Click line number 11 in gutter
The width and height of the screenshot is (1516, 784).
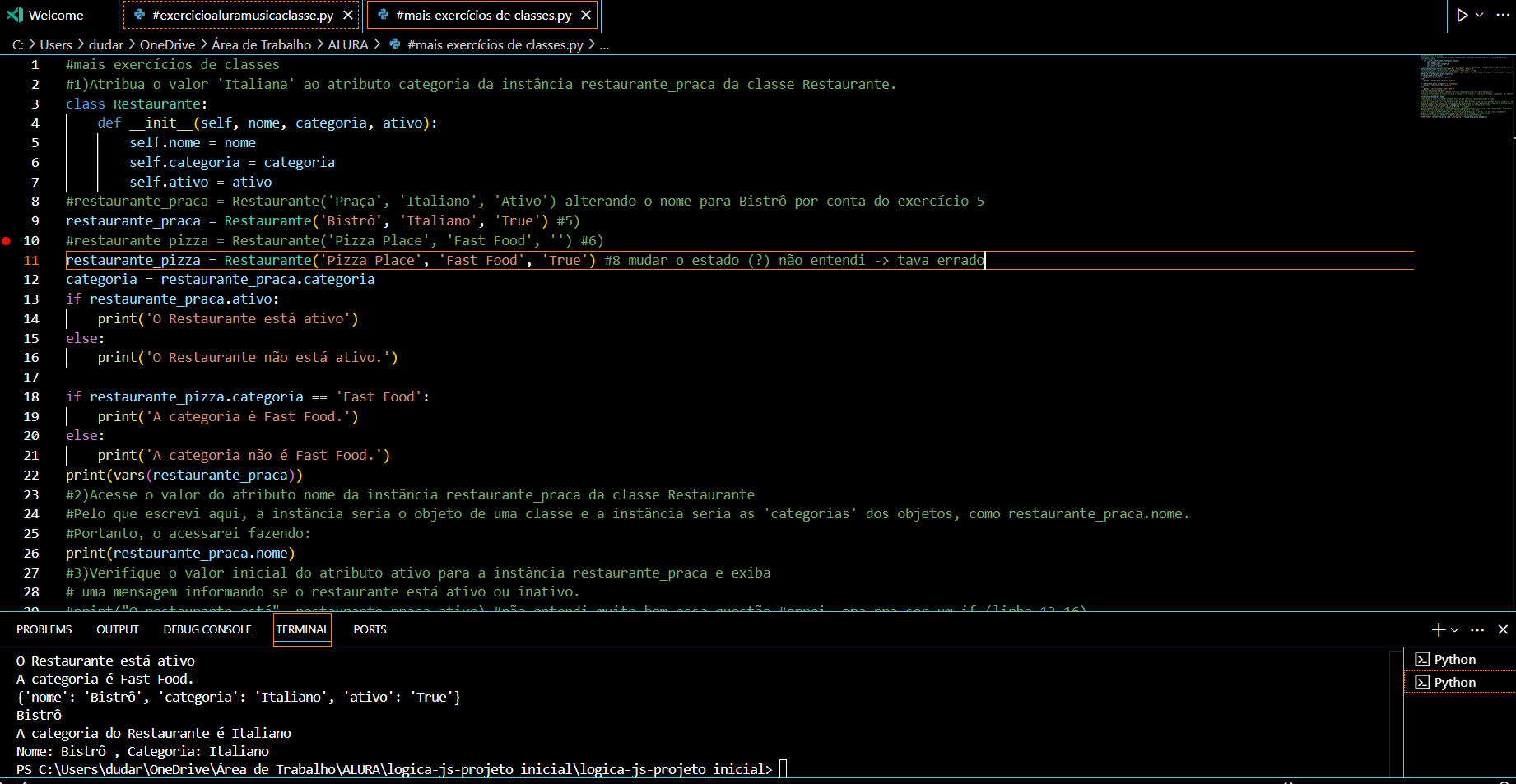[x=31, y=260]
